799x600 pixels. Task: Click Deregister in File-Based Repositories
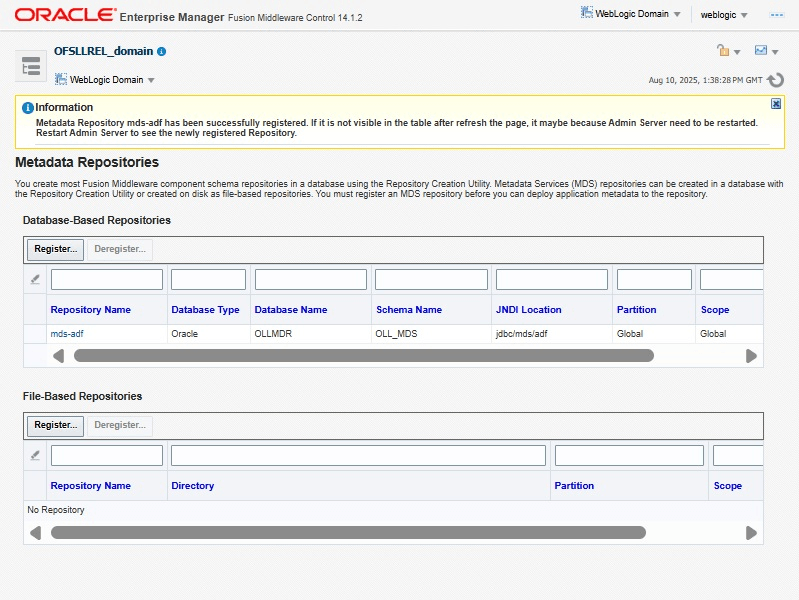(x=120, y=425)
